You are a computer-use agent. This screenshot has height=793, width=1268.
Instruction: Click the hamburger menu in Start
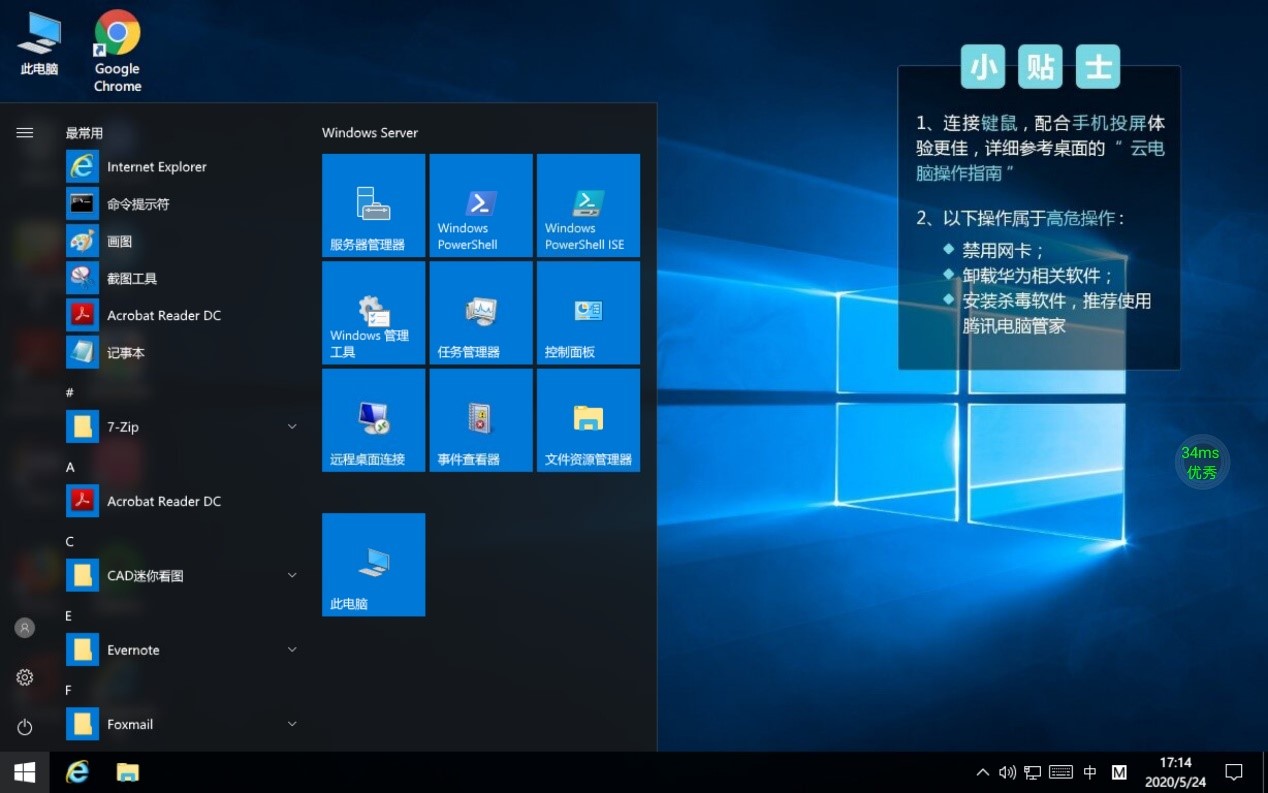[25, 133]
